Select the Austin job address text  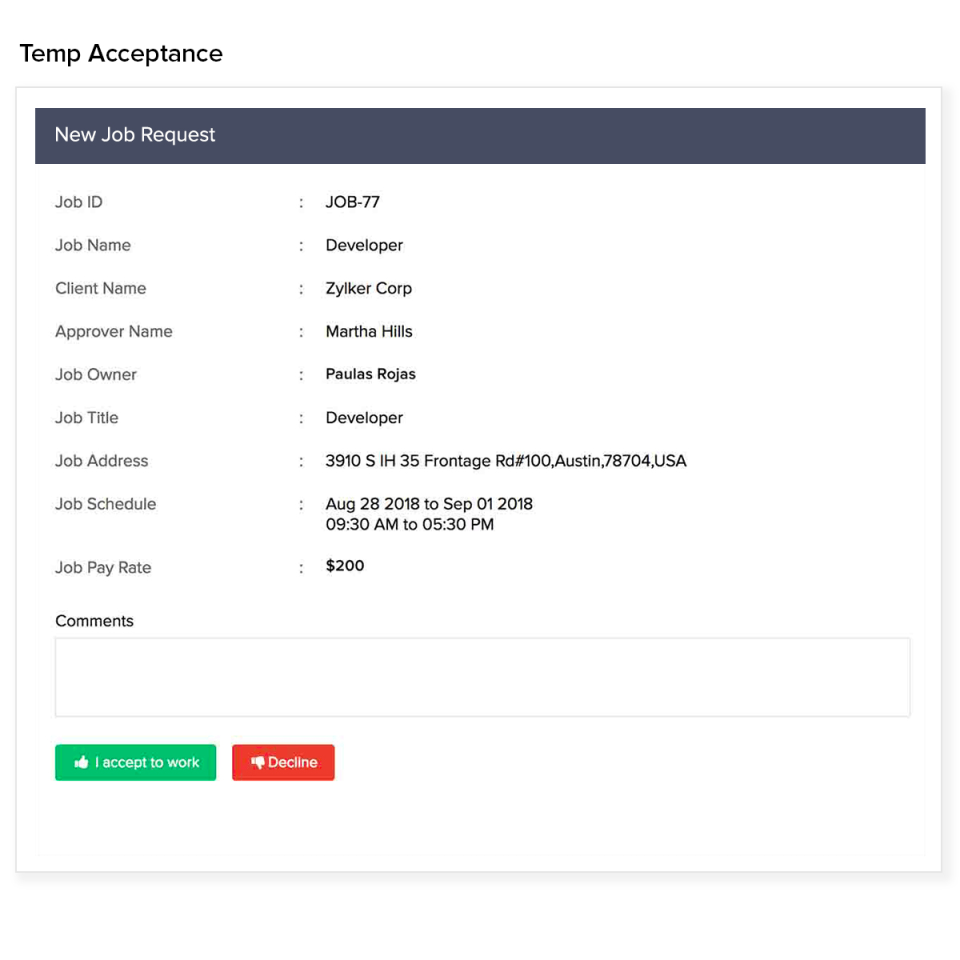click(x=506, y=461)
